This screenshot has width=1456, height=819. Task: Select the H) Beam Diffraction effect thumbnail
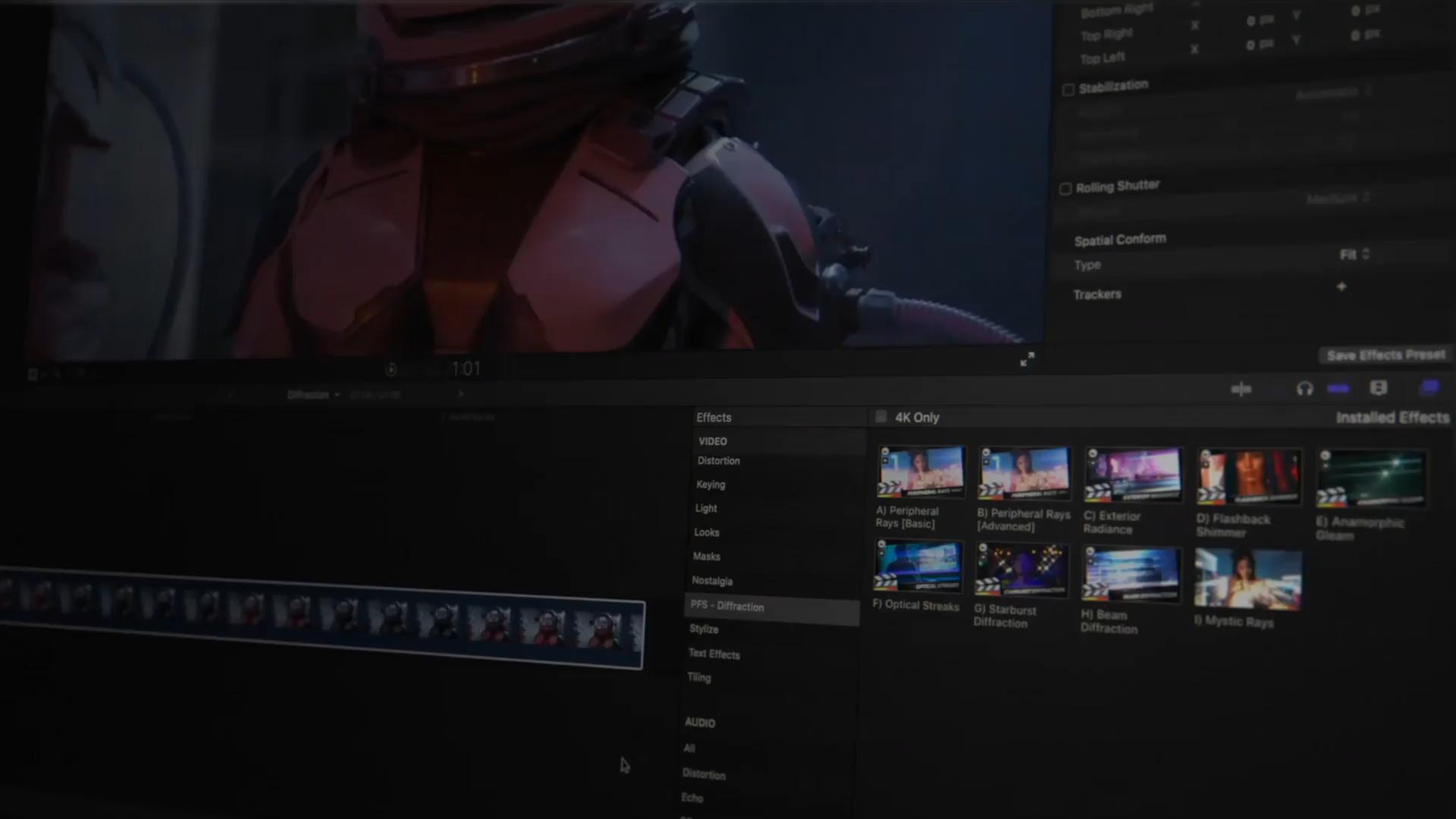pyautogui.click(x=1131, y=575)
